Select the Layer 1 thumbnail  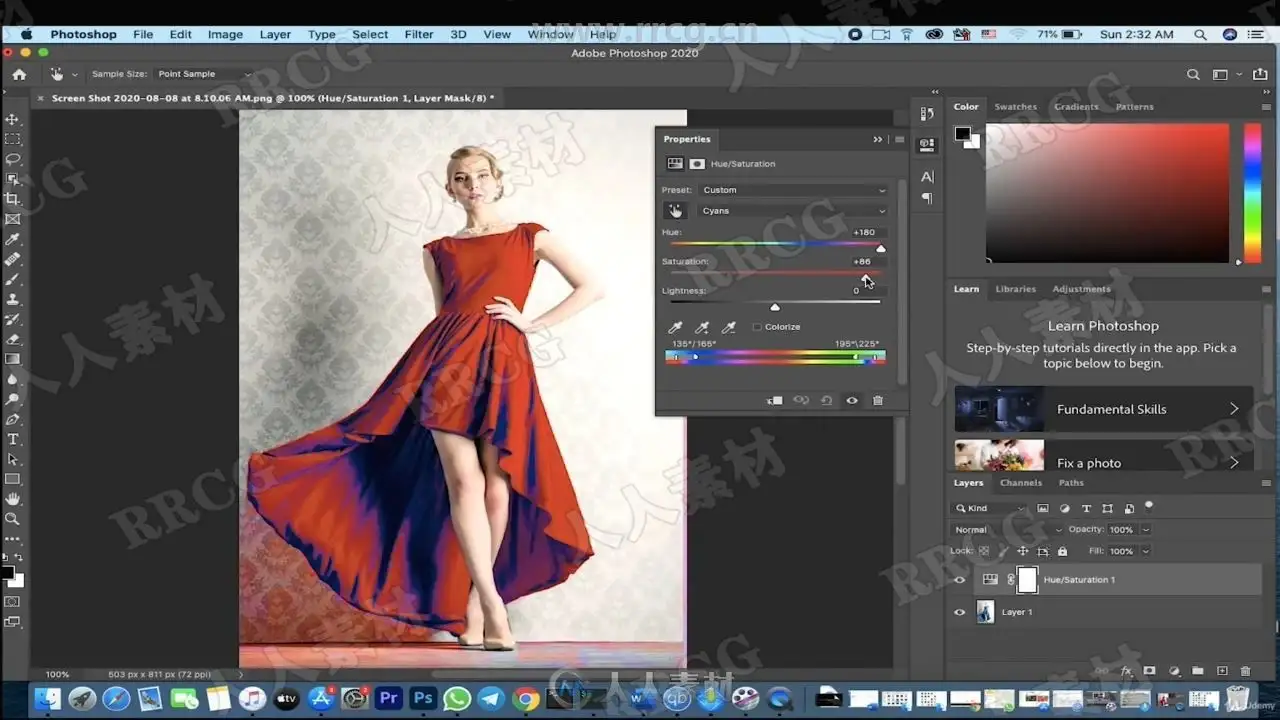tap(985, 612)
